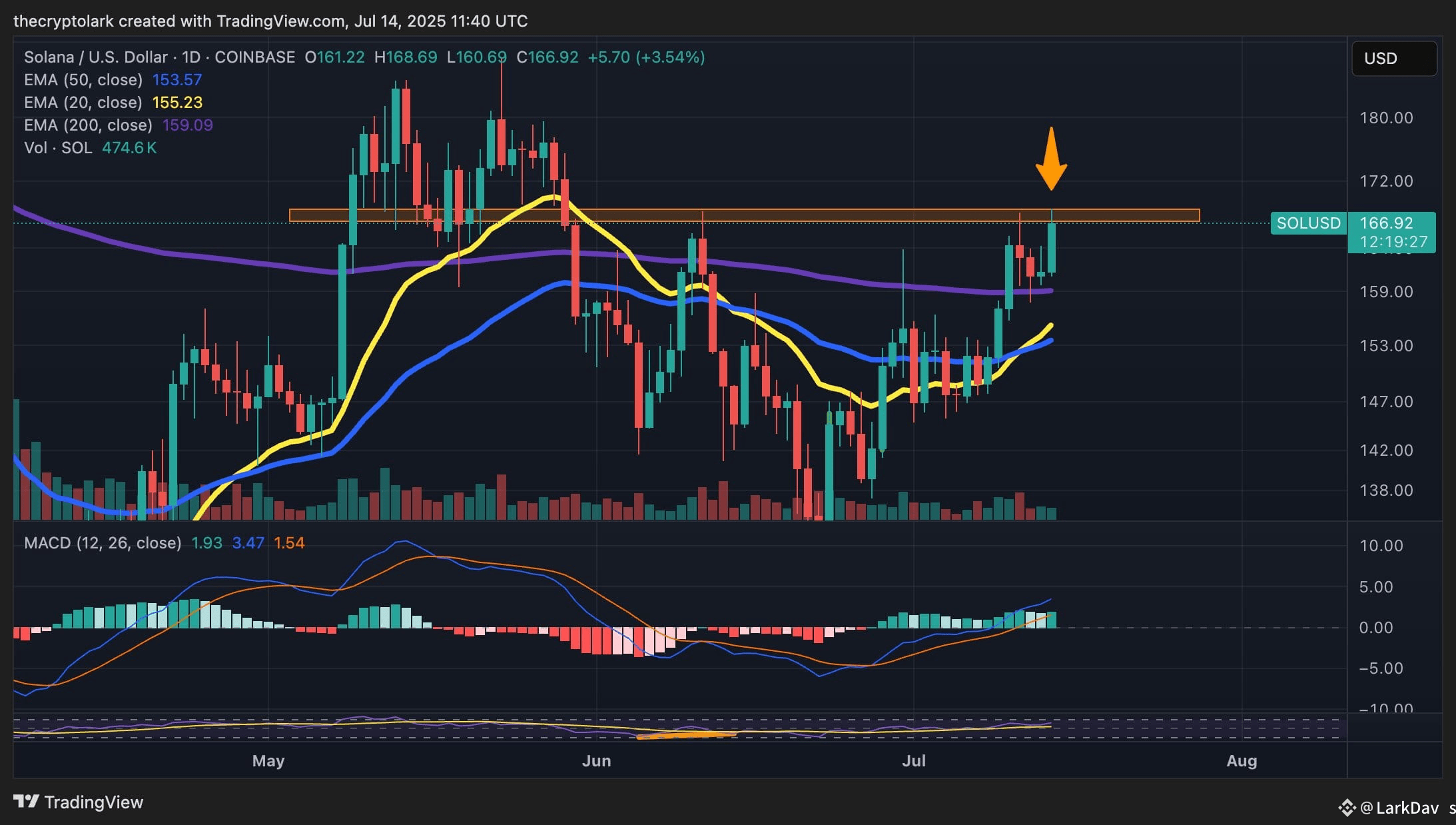This screenshot has width=1456, height=825.
Task: Click the TradingView logo at the bottom
Action: [79, 802]
